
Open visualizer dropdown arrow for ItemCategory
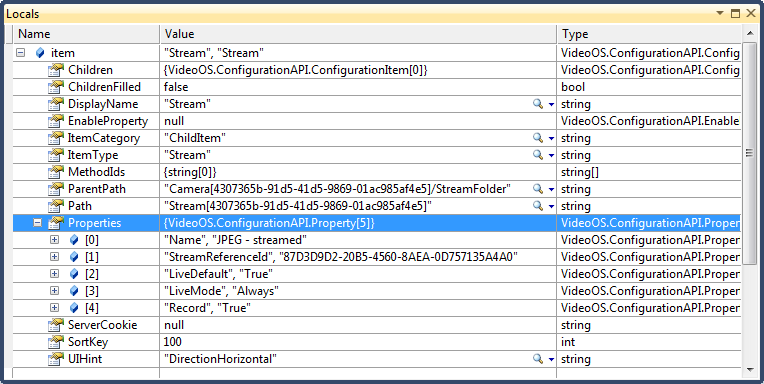pos(551,138)
